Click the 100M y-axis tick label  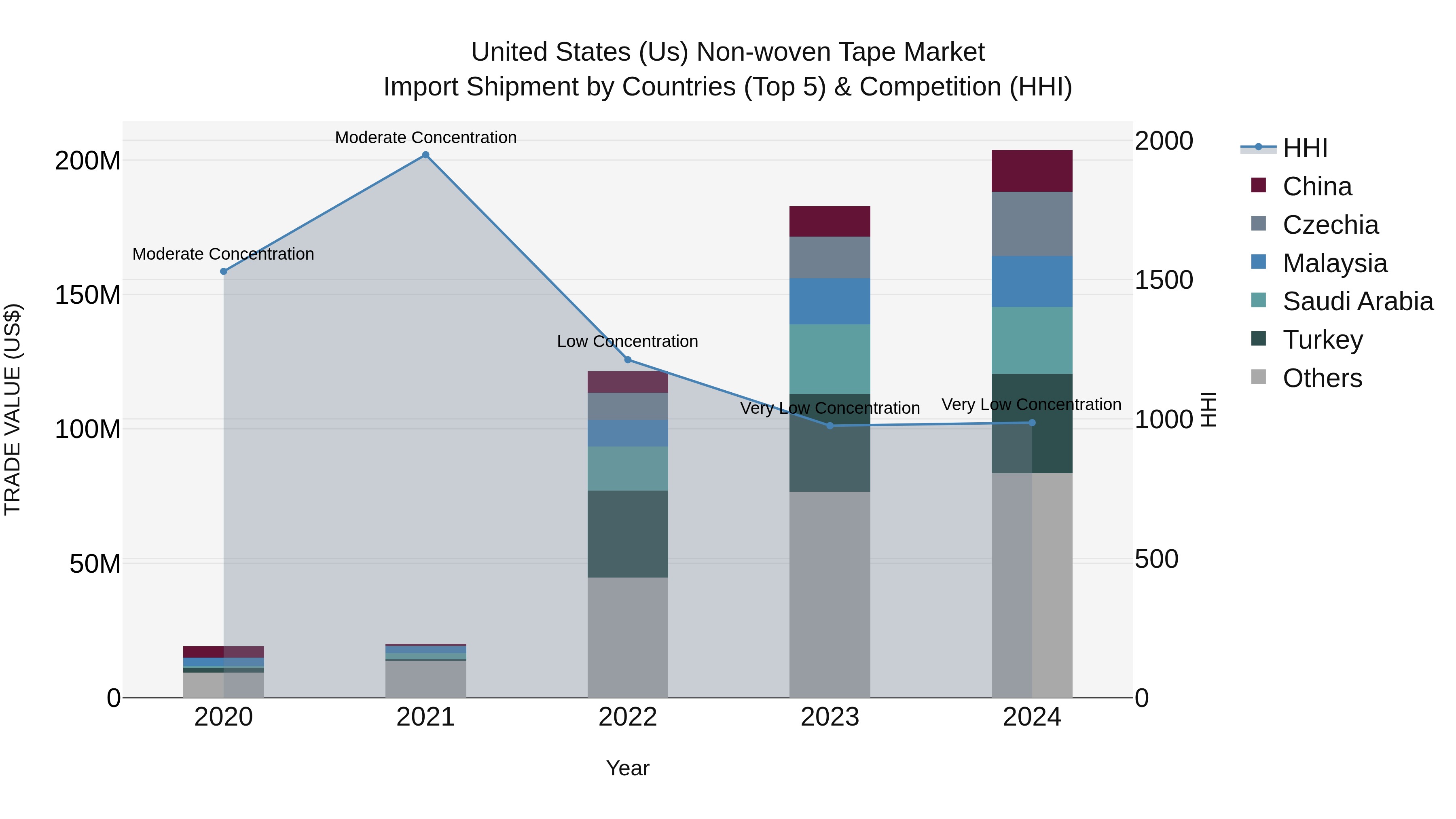pos(88,429)
